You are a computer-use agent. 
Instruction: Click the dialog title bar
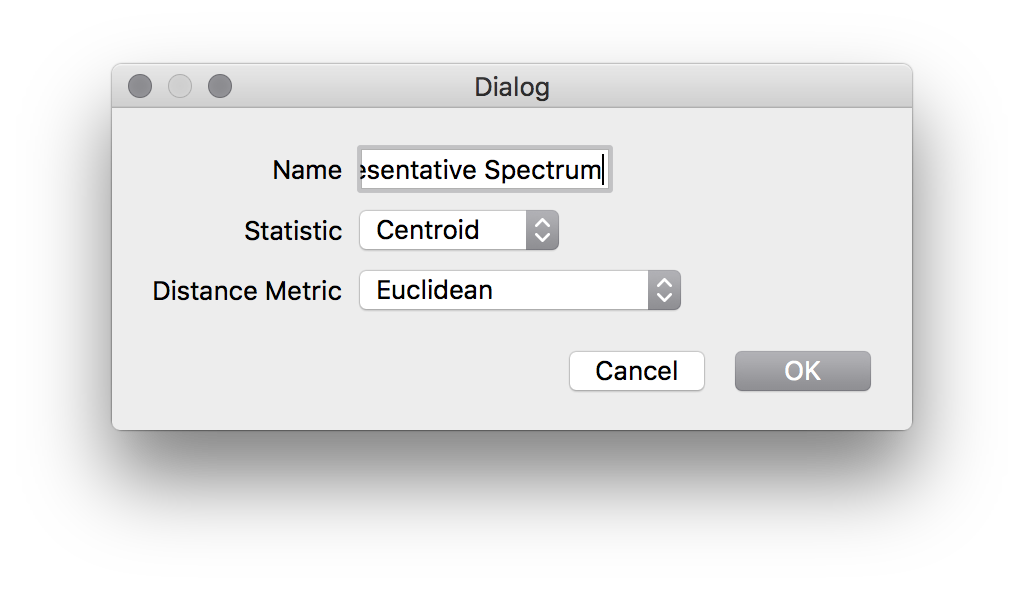coord(512,87)
